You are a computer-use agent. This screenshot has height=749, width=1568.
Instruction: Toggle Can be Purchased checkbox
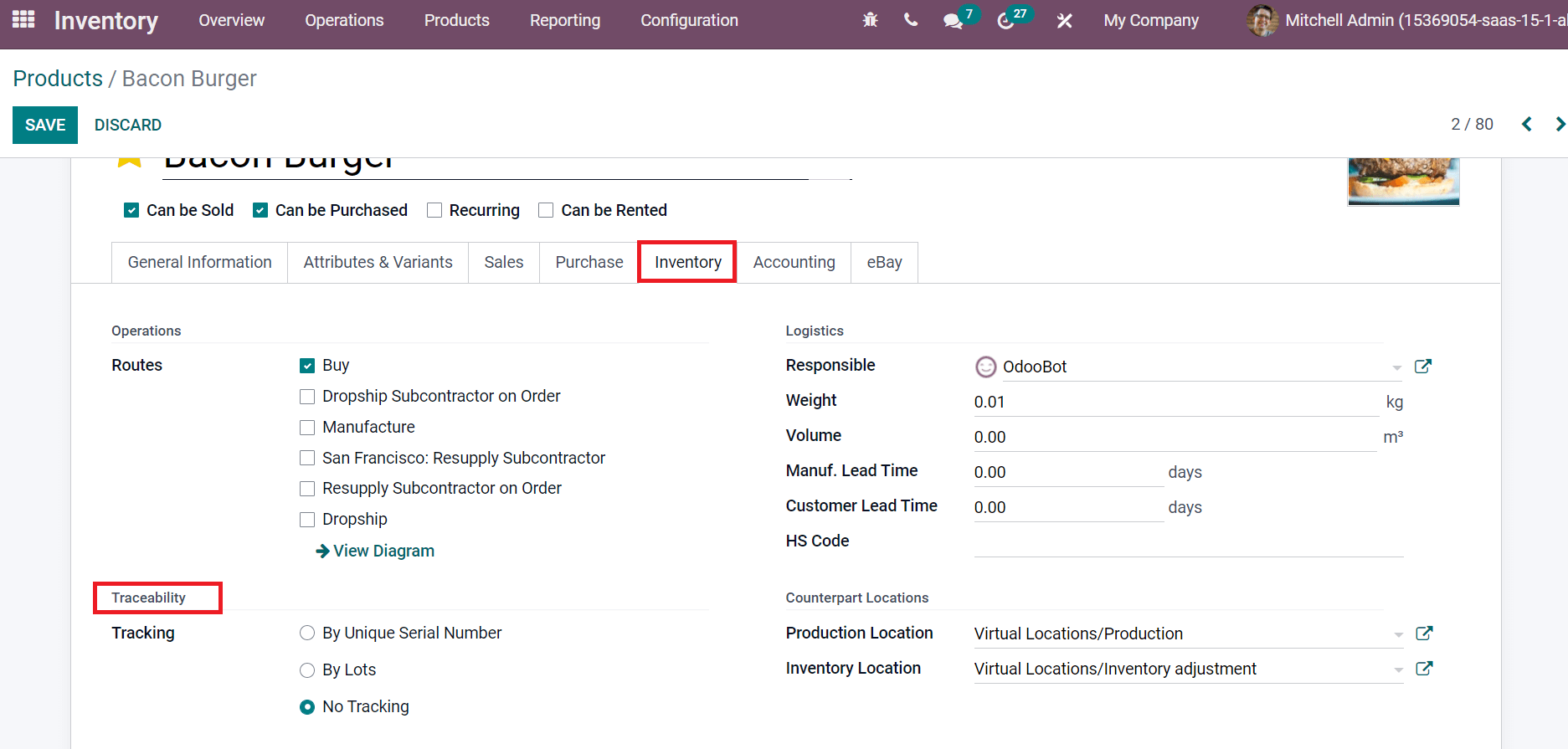pos(260,210)
